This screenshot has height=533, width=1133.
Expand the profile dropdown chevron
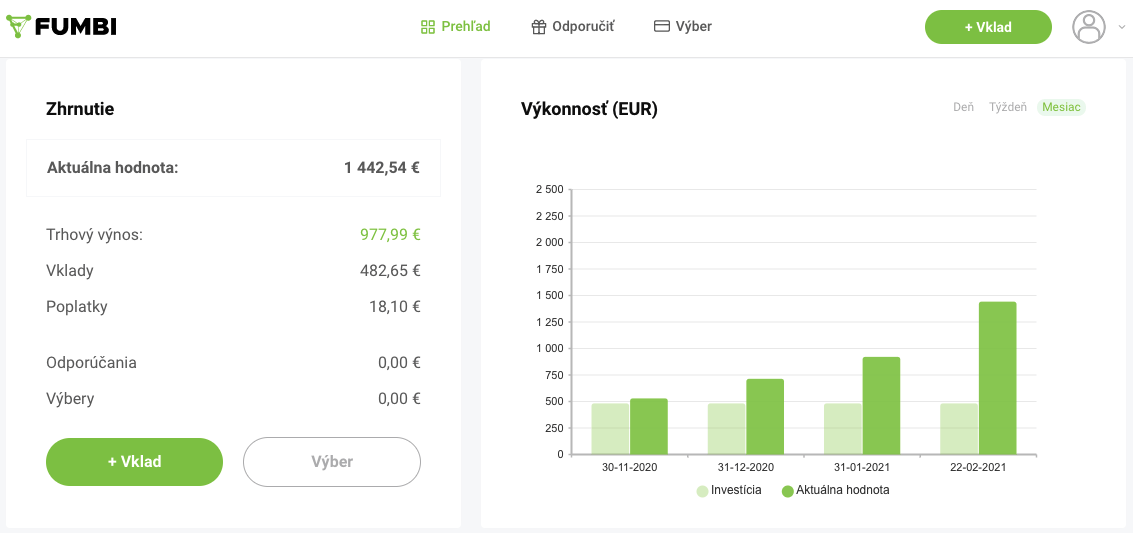tap(1121, 28)
